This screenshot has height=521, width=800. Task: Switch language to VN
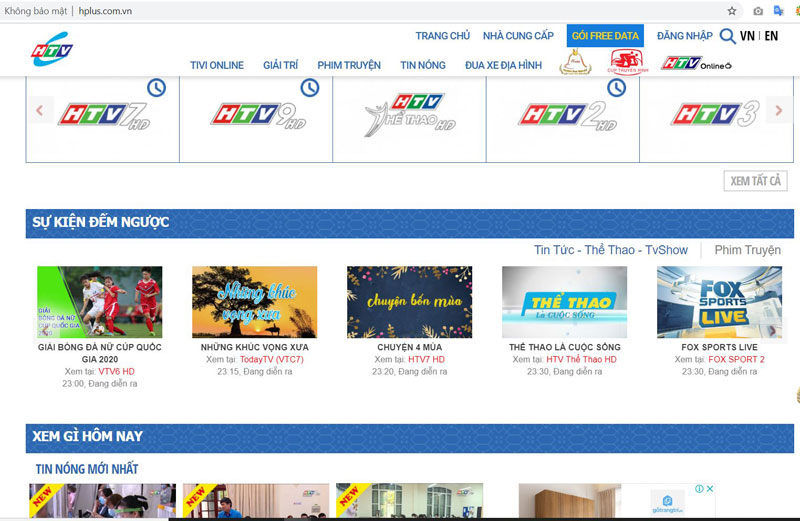[747, 36]
